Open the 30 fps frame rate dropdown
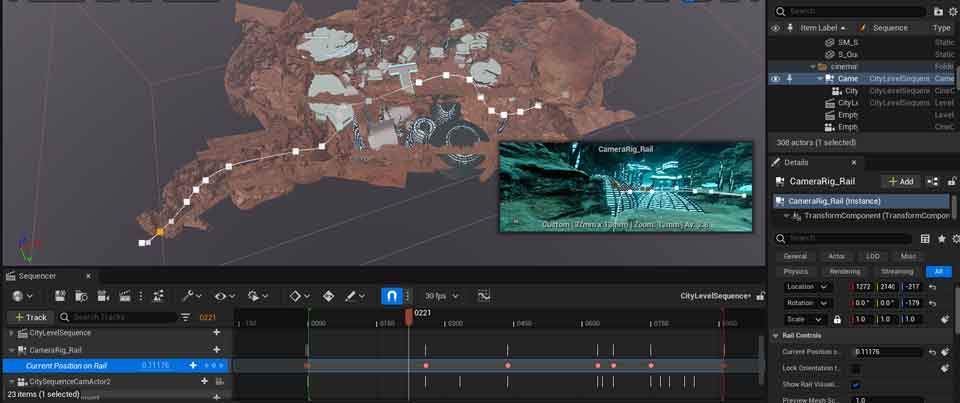Screen dimensions: 960x403 [439, 296]
